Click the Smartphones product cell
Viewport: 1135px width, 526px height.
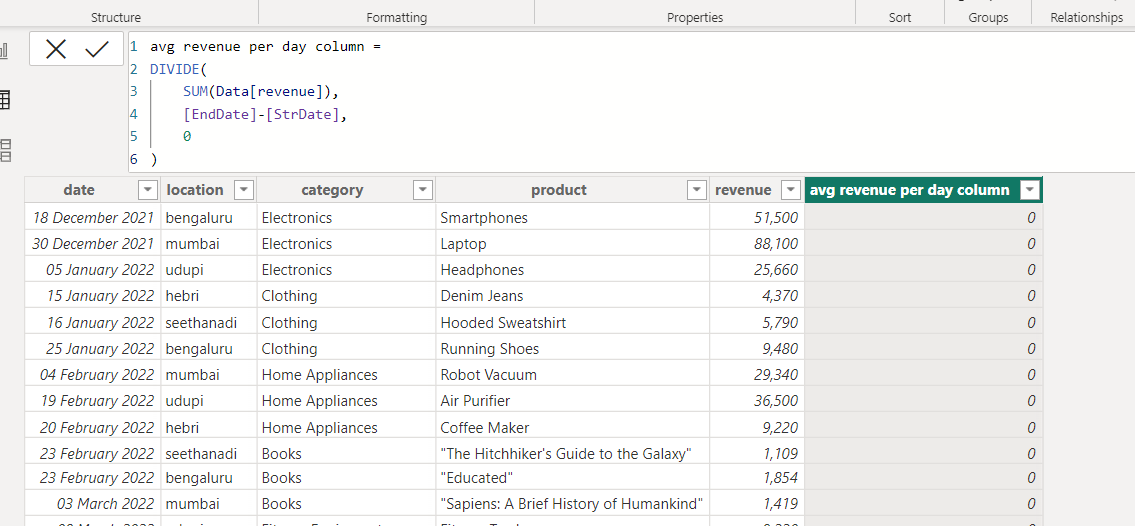[573, 218]
